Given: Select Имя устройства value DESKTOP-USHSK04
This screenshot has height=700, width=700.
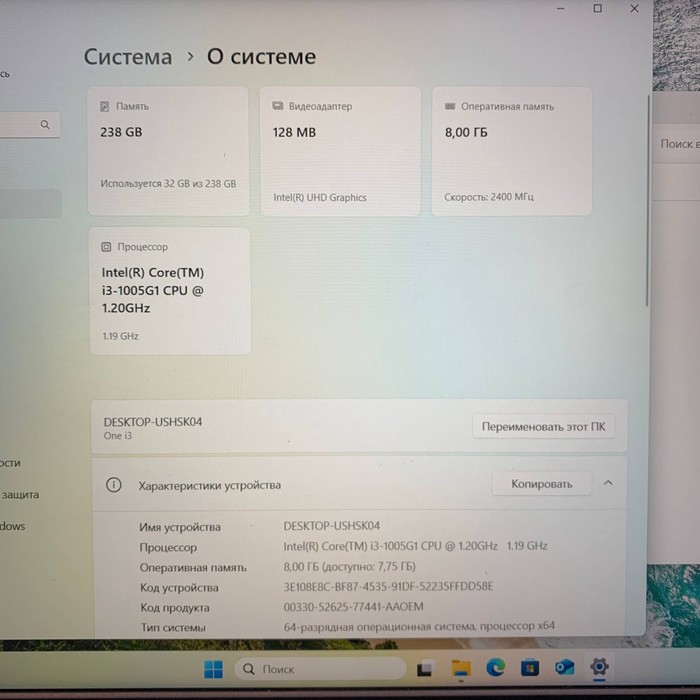Looking at the screenshot, I should [332, 526].
